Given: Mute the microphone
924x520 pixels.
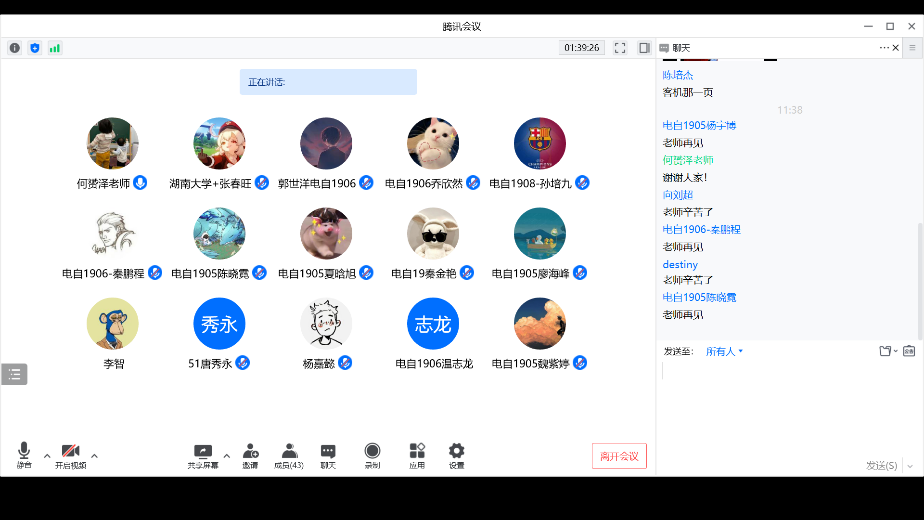Looking at the screenshot, I should coord(24,455).
